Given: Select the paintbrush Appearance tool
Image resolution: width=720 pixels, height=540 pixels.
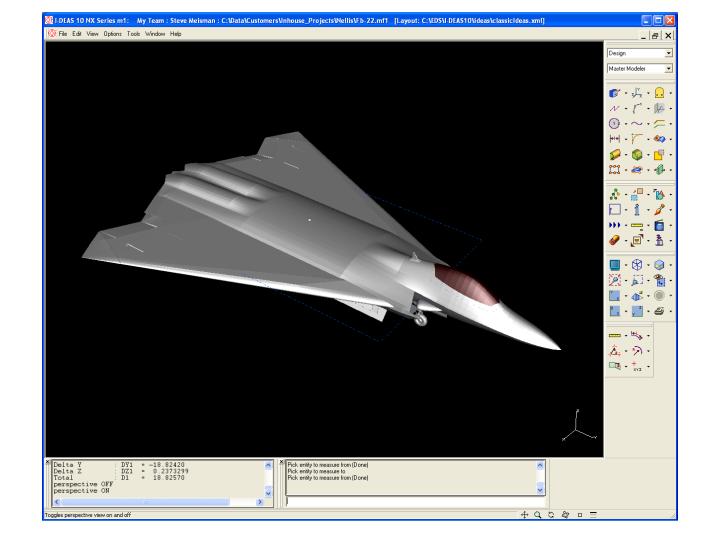Looking at the screenshot, I should point(659,210).
